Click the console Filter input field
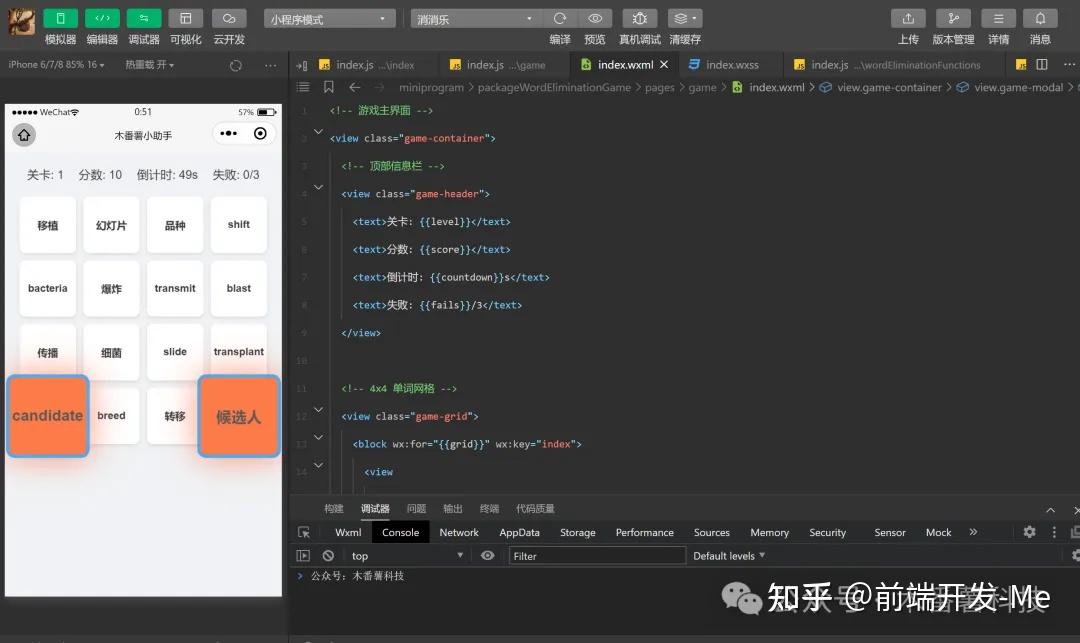Screen dimensions: 1080x643 pos(596,556)
